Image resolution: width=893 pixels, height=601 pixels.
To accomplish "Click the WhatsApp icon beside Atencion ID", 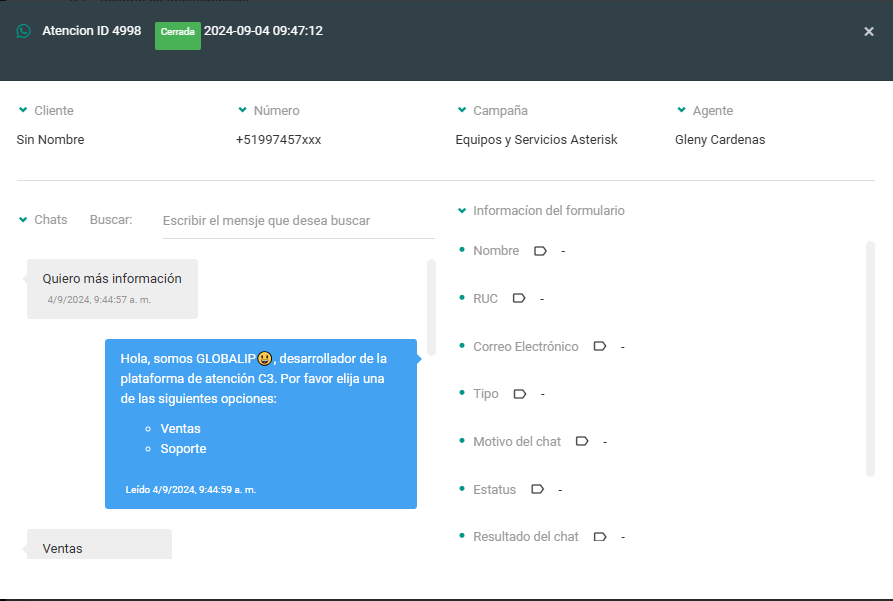I will coord(23,31).
